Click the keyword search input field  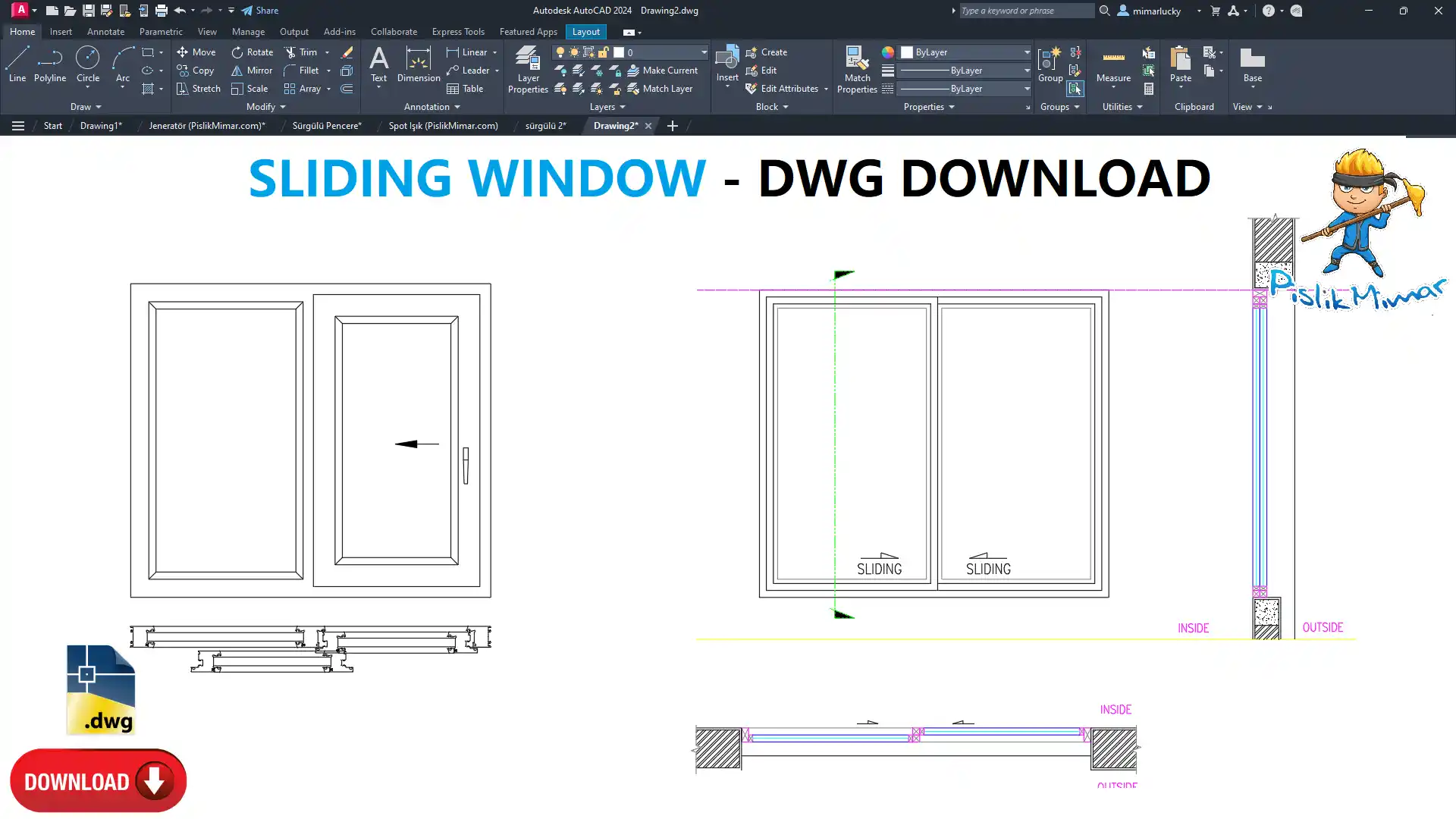[x=1025, y=11]
